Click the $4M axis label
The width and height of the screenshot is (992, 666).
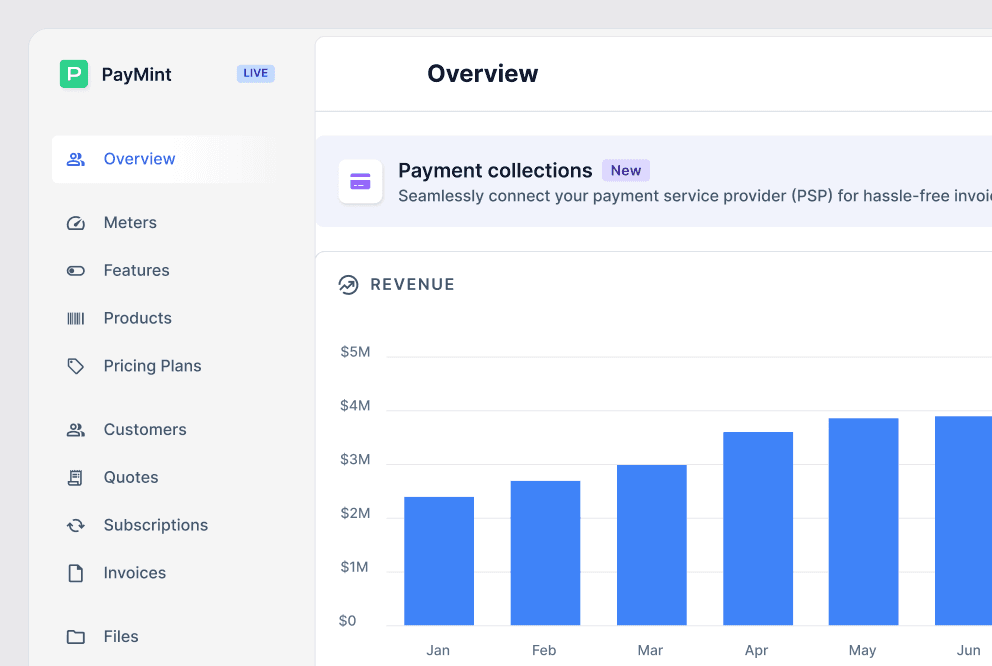pyautogui.click(x=355, y=405)
